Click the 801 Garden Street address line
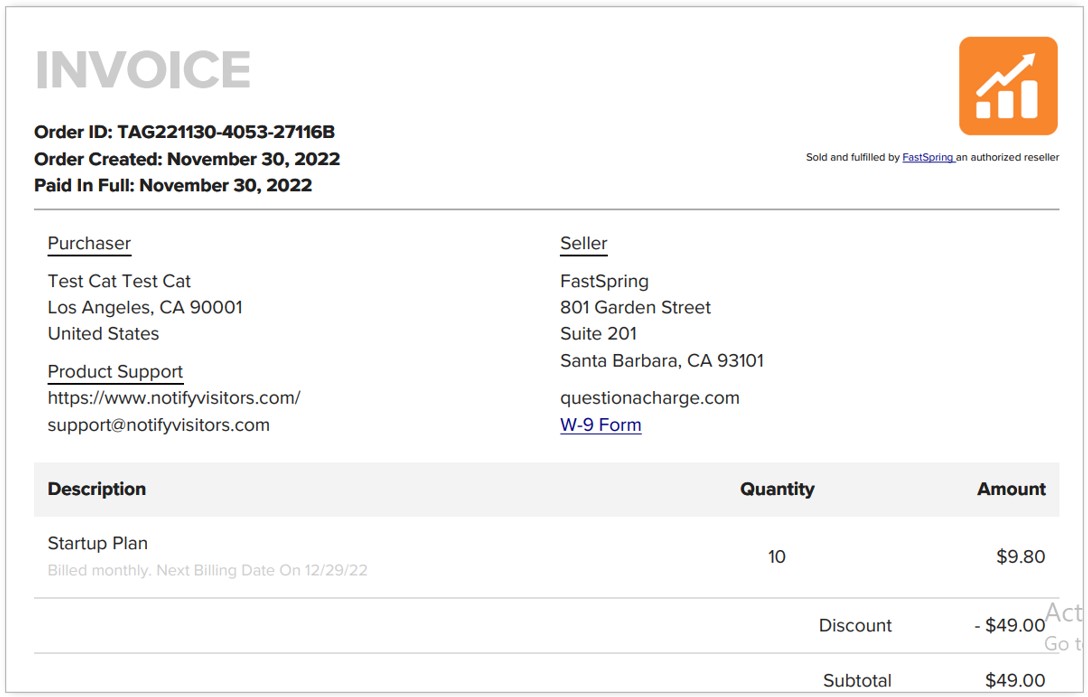This screenshot has height=697, width=1088. [x=636, y=308]
